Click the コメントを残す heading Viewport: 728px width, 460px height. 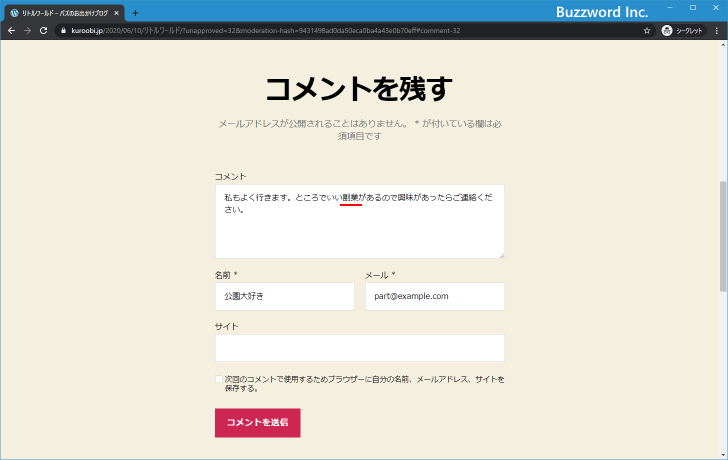coord(358,89)
